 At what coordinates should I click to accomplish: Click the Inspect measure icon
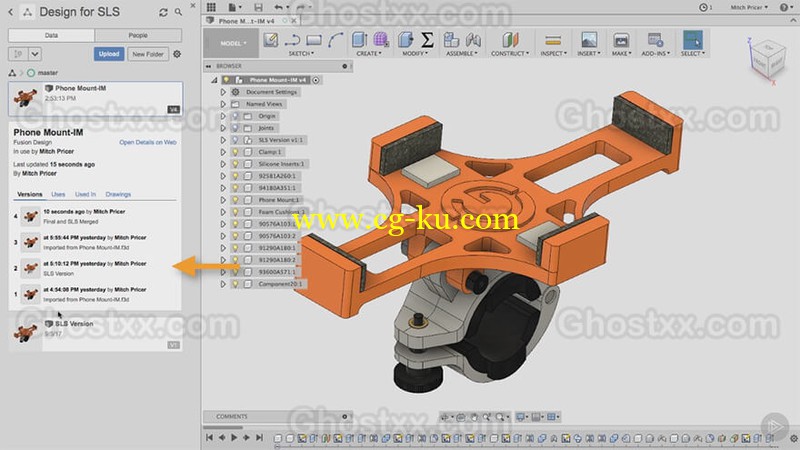click(x=553, y=40)
